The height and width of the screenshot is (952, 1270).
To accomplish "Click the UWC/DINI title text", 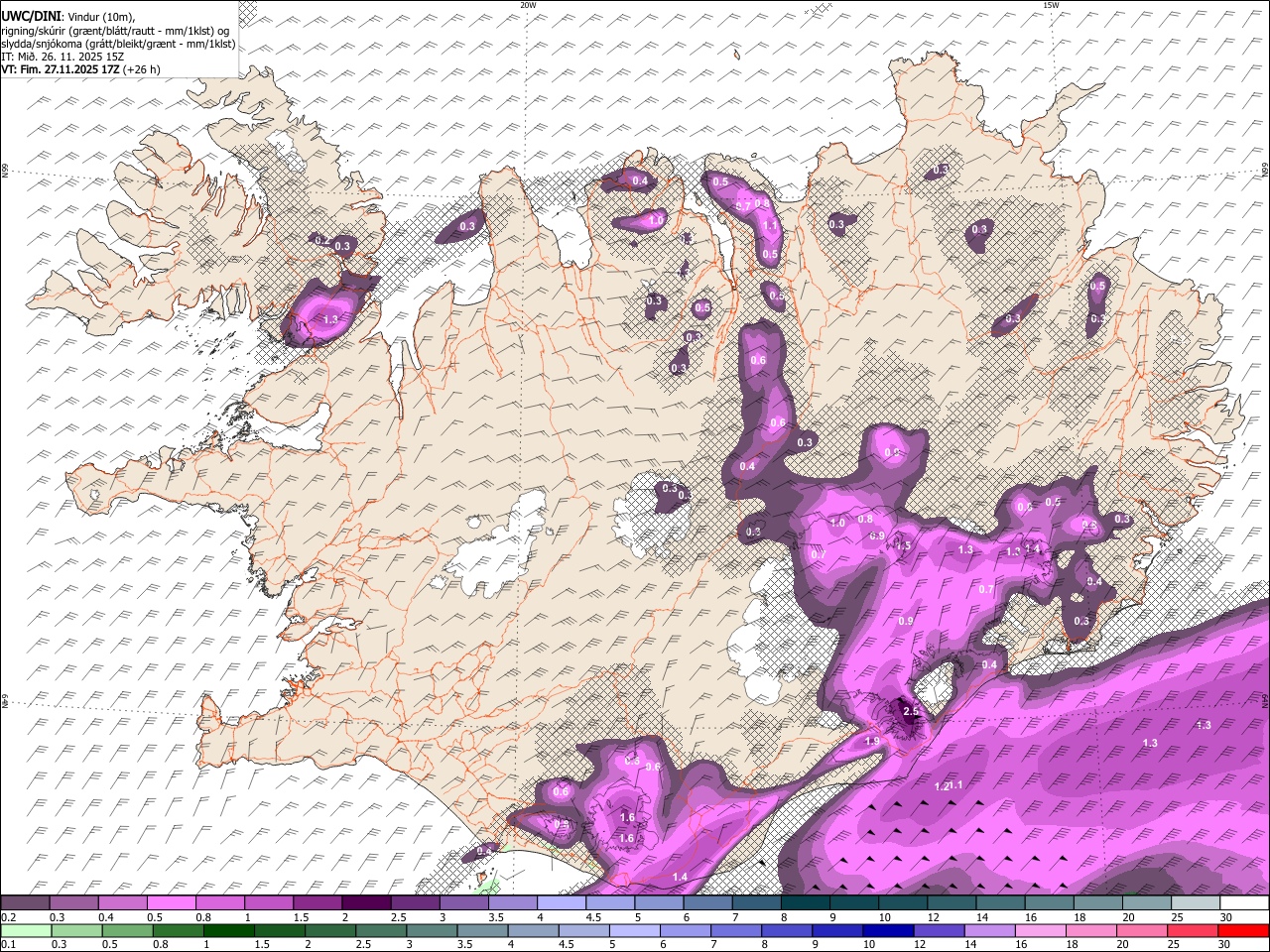I will 30,17.
